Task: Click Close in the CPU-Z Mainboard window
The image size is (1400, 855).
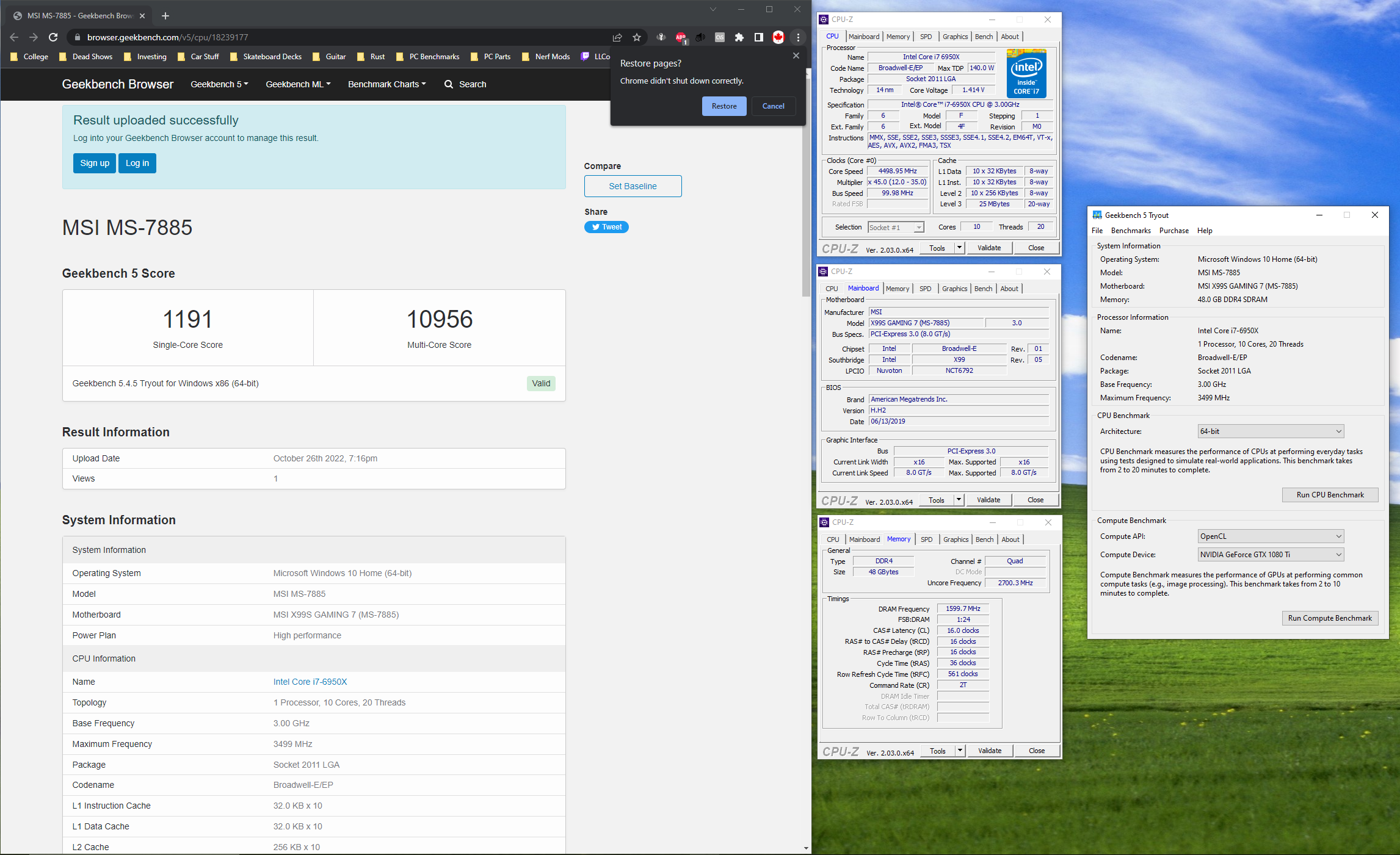Action: point(1035,500)
